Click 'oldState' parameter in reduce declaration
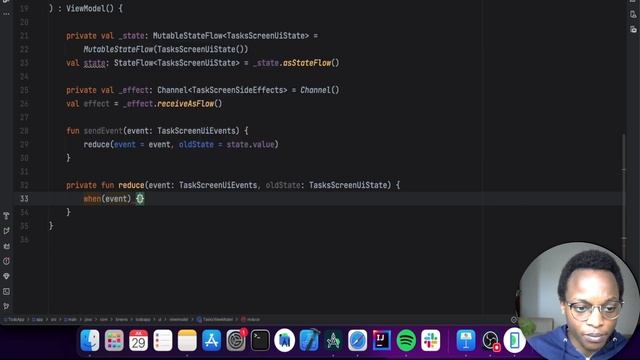Image resolution: width=640 pixels, height=360 pixels. [283, 185]
